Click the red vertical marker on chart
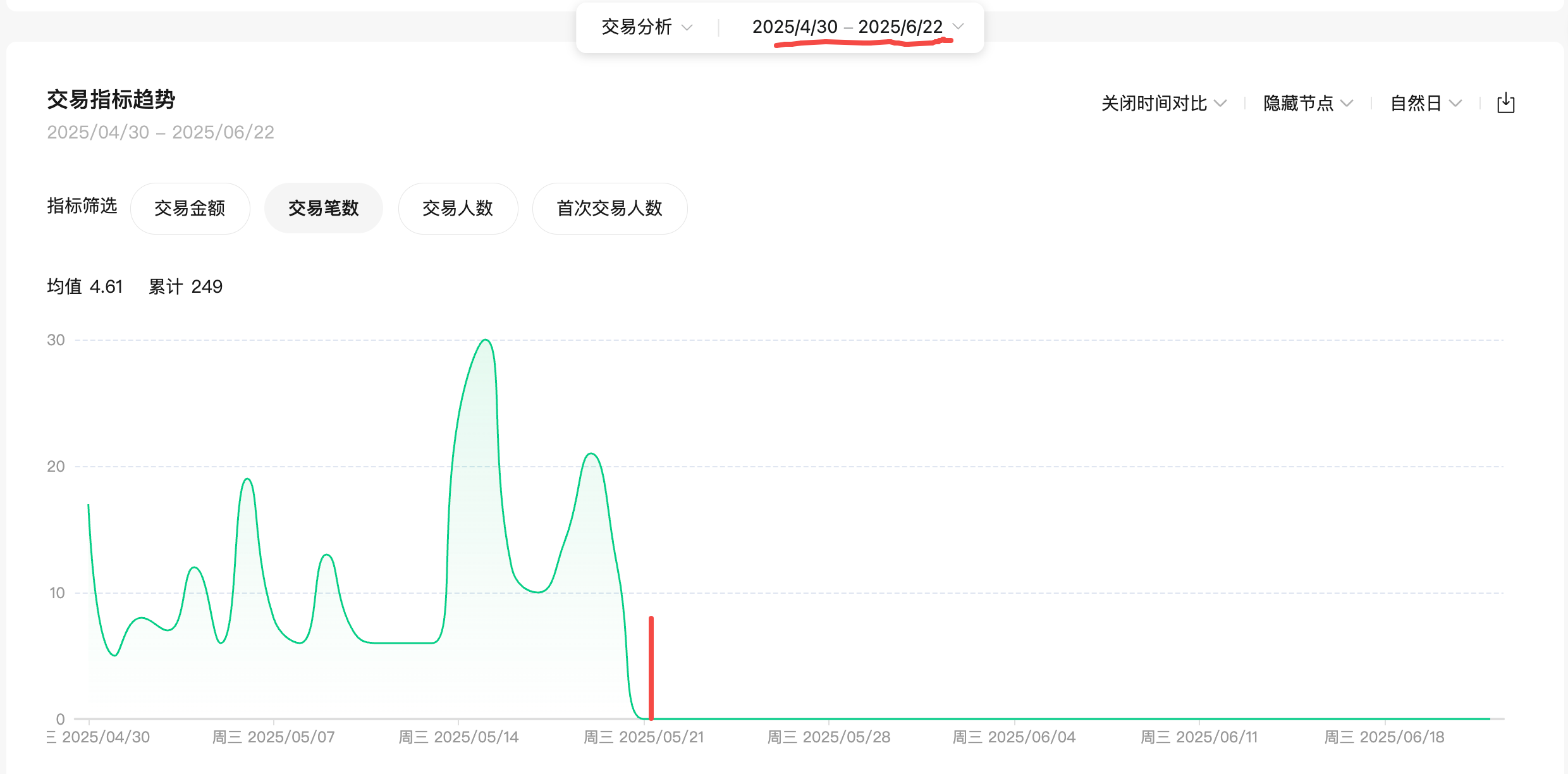The image size is (1568, 774). pyautogui.click(x=651, y=667)
